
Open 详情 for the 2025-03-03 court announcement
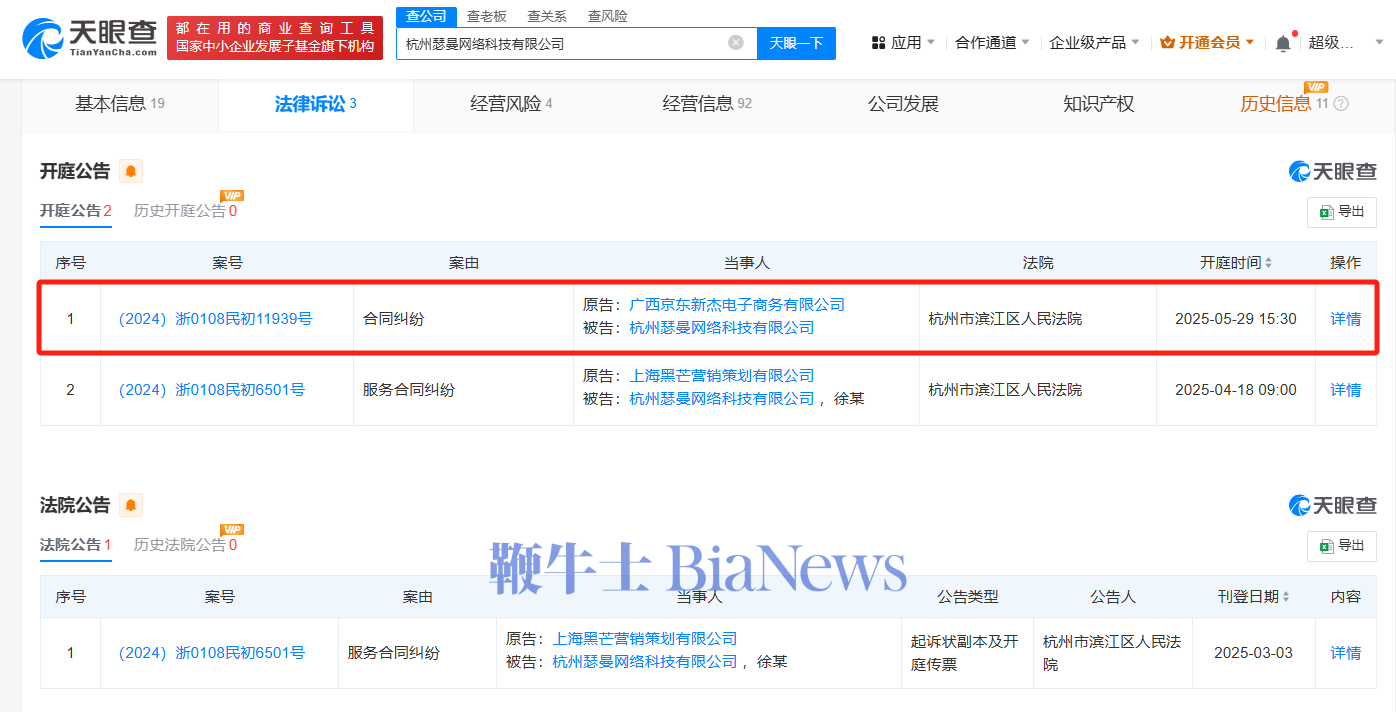1345,653
